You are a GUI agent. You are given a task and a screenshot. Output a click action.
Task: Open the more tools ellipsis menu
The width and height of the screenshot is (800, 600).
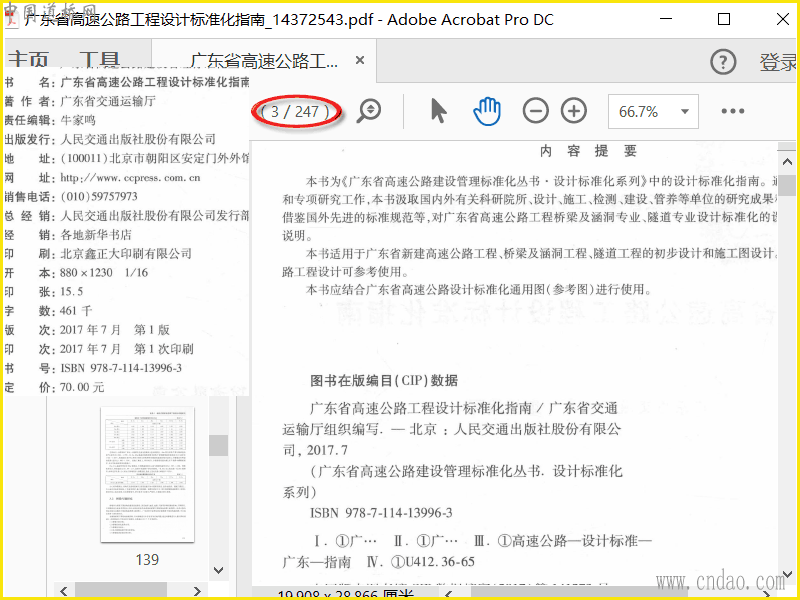tap(733, 111)
